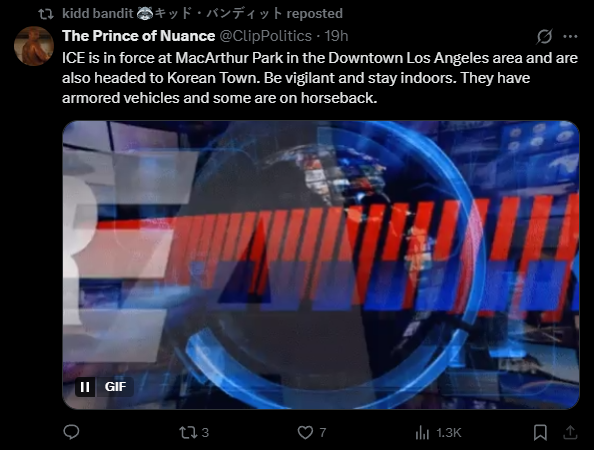Click the repost count number 3
The height and width of the screenshot is (450, 594).
click(205, 433)
